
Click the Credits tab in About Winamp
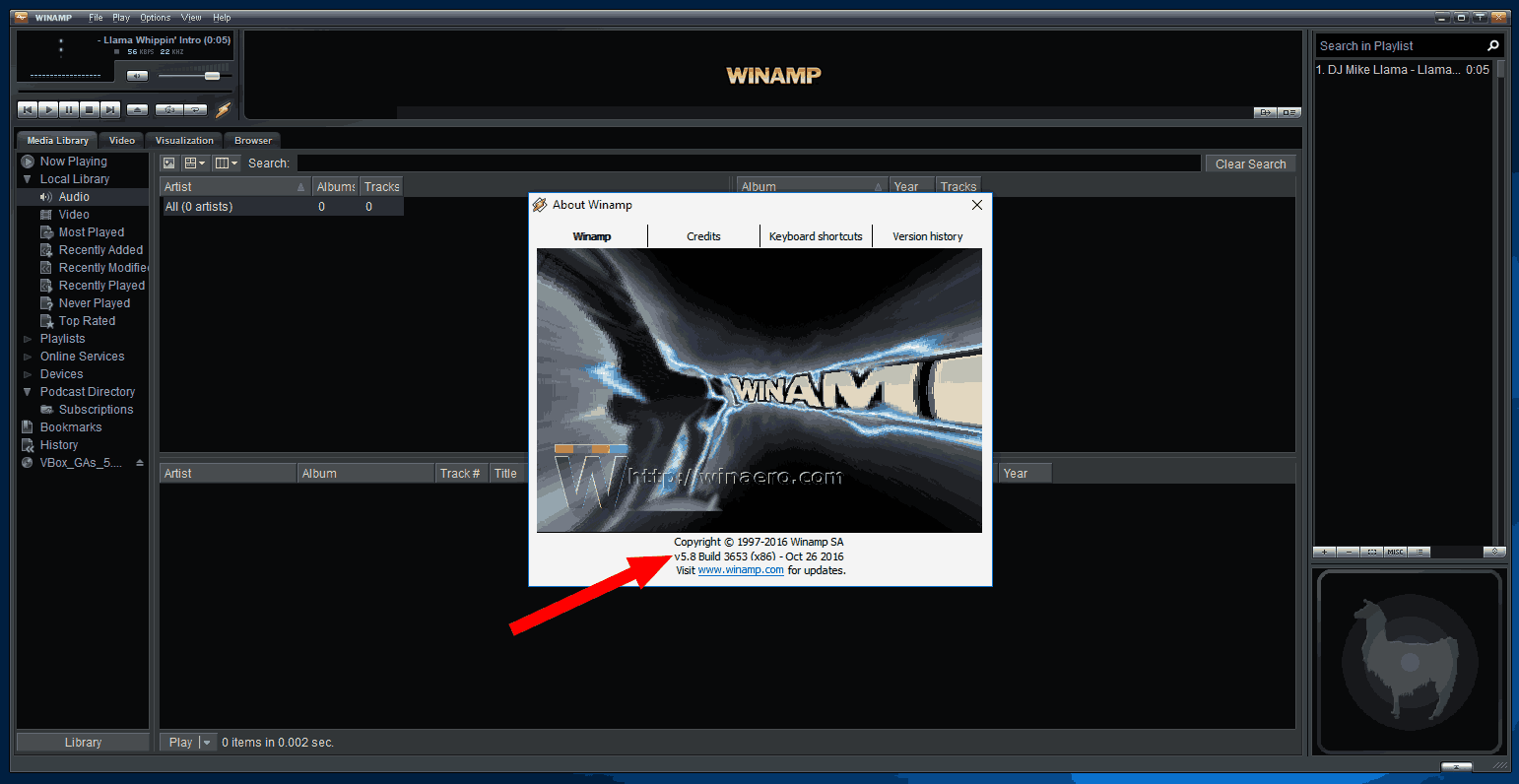tap(703, 236)
